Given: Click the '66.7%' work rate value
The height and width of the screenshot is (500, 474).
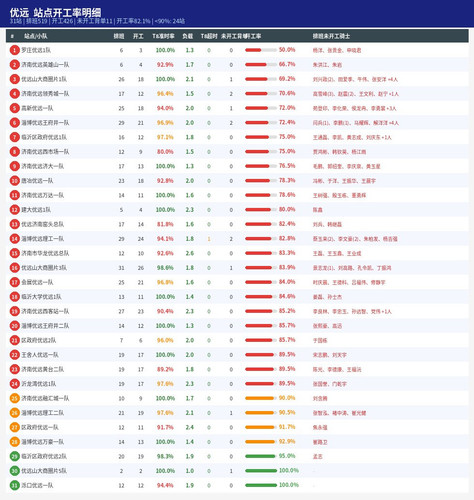Looking at the screenshot, I should (x=287, y=64).
